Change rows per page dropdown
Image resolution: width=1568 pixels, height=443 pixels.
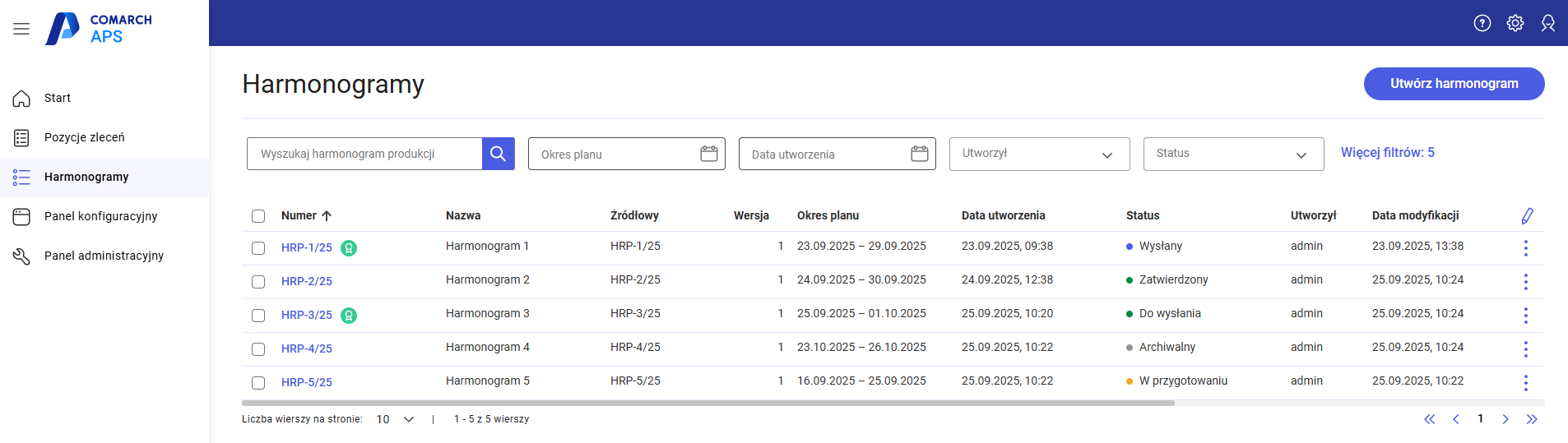[395, 419]
